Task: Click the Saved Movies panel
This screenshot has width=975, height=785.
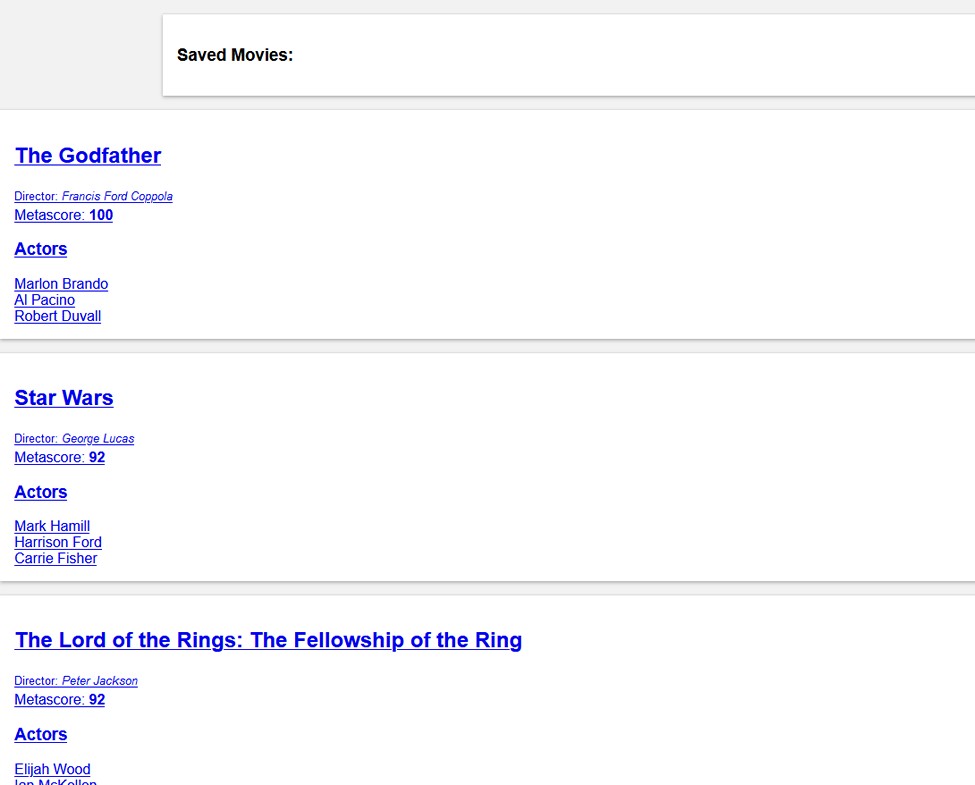Action: pyautogui.click(x=568, y=55)
